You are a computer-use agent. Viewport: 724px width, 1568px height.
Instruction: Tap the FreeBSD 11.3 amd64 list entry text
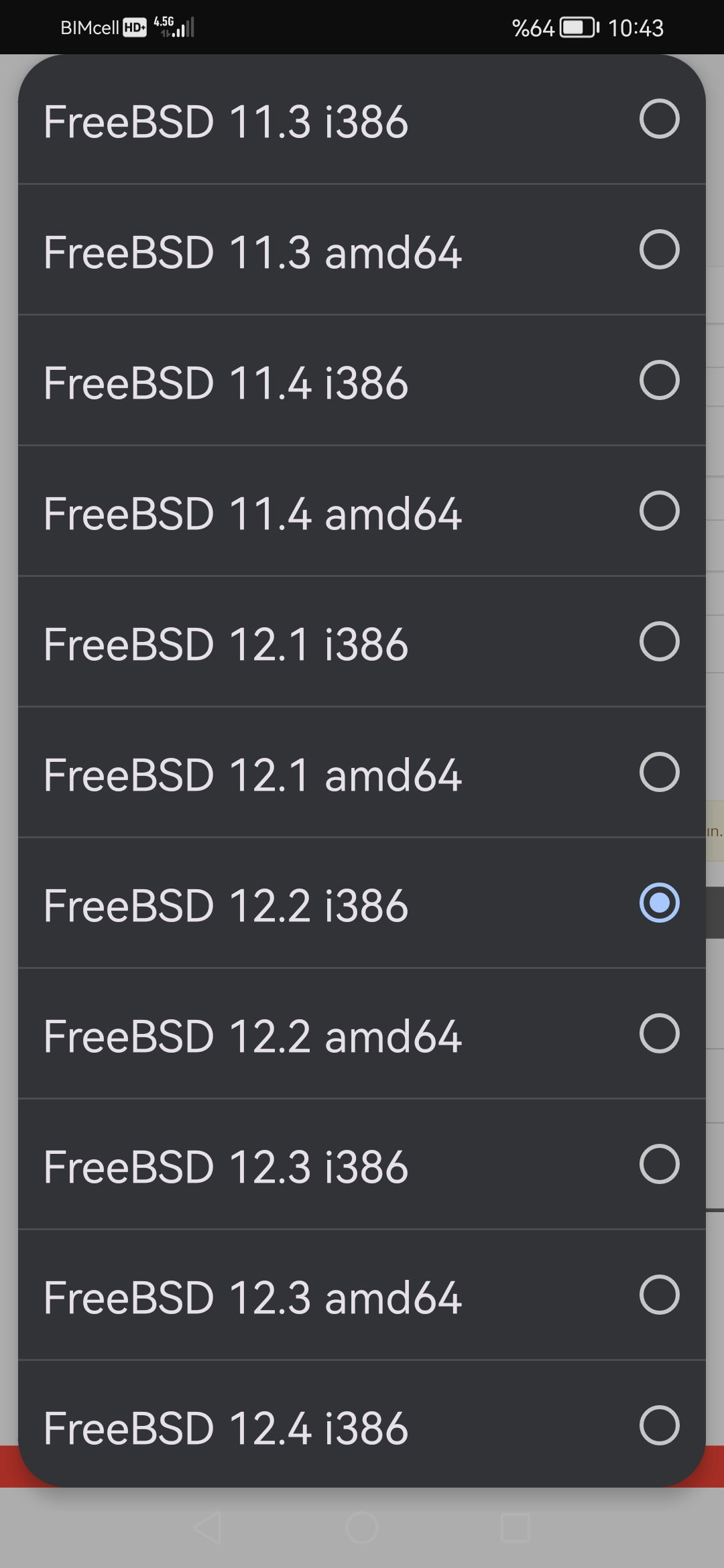pyautogui.click(x=253, y=253)
